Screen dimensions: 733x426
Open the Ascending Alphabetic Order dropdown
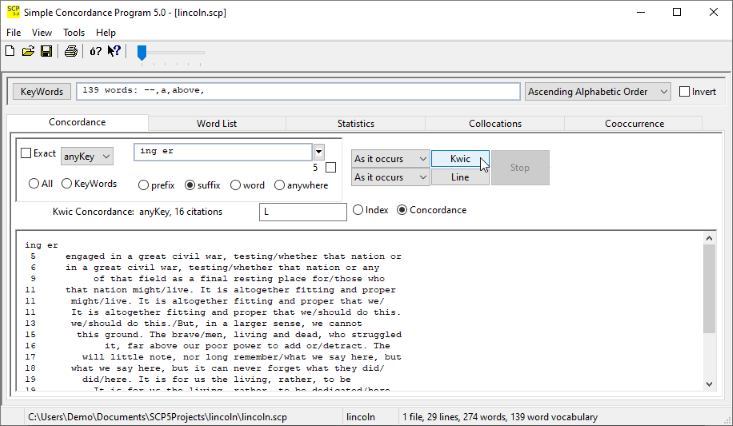(x=598, y=92)
